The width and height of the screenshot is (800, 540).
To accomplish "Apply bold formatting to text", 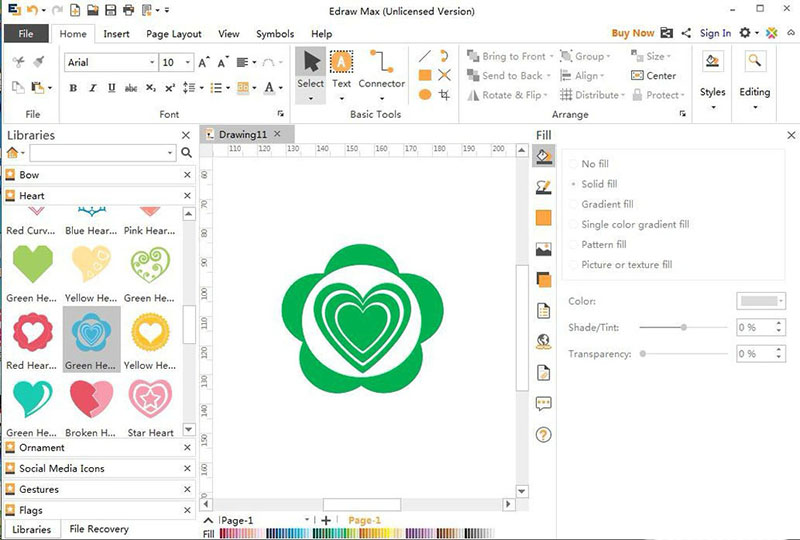I will pos(73,88).
